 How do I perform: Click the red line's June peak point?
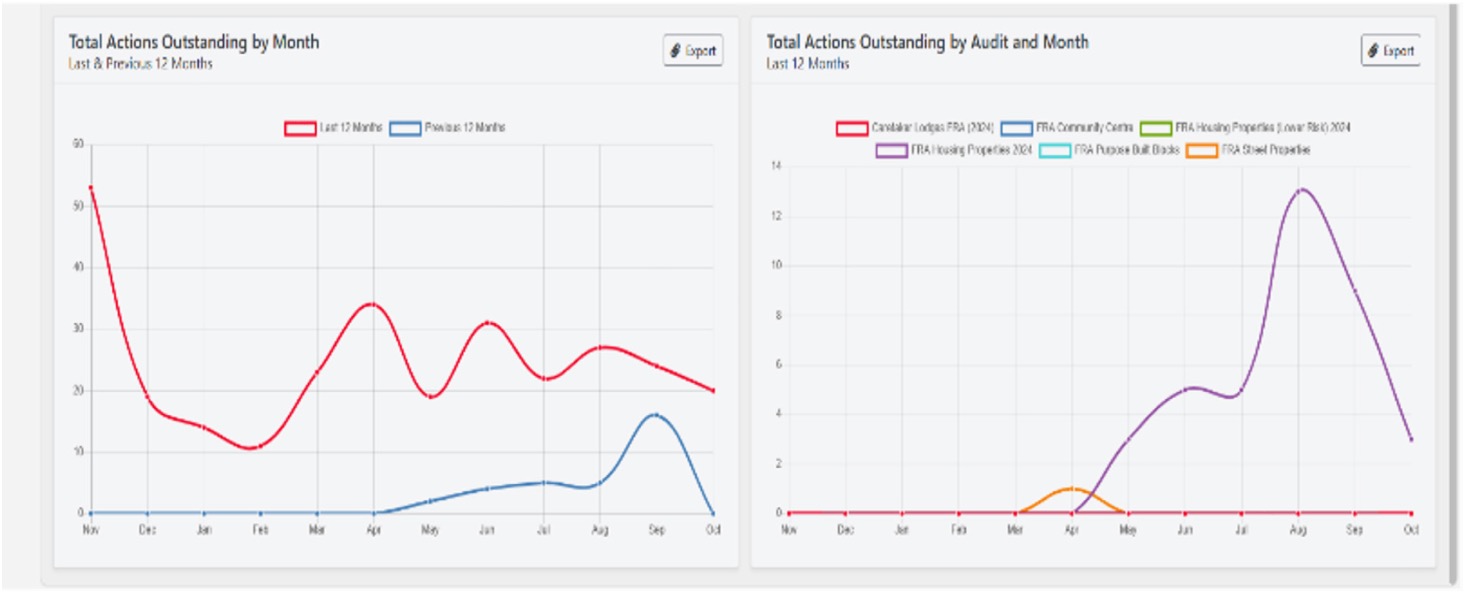[x=487, y=322]
